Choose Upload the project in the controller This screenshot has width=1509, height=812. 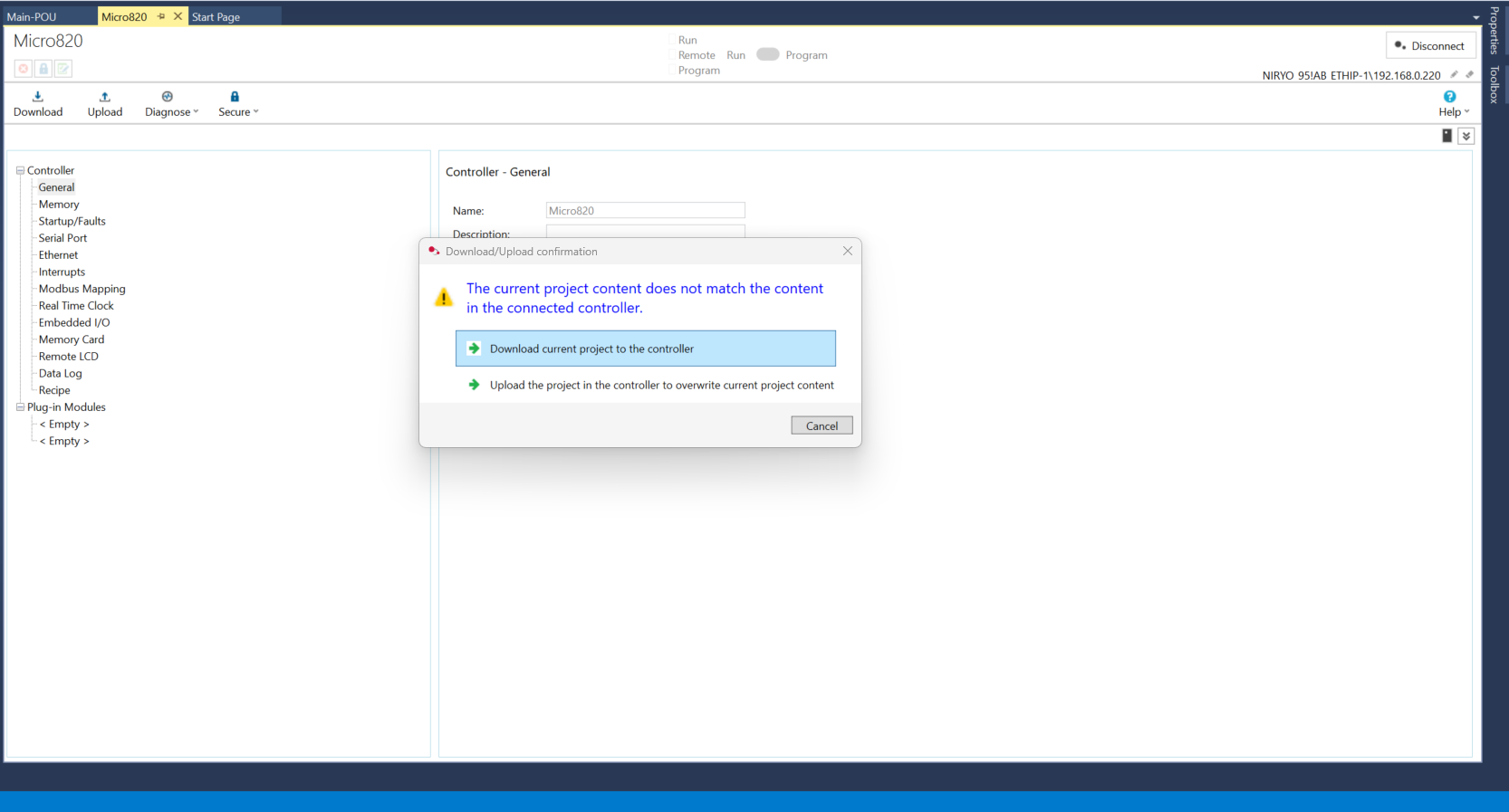661,385
